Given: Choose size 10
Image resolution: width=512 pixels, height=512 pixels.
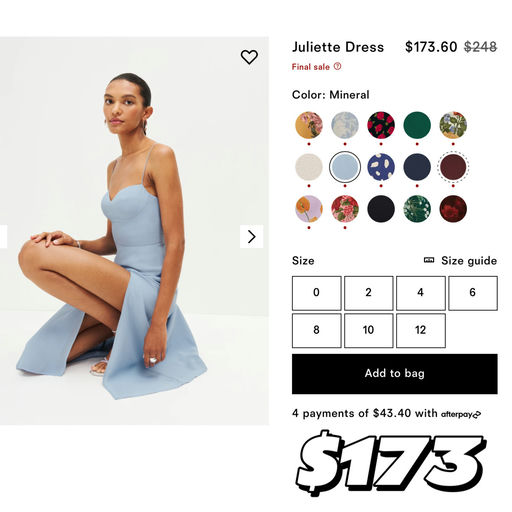Looking at the screenshot, I should (369, 330).
